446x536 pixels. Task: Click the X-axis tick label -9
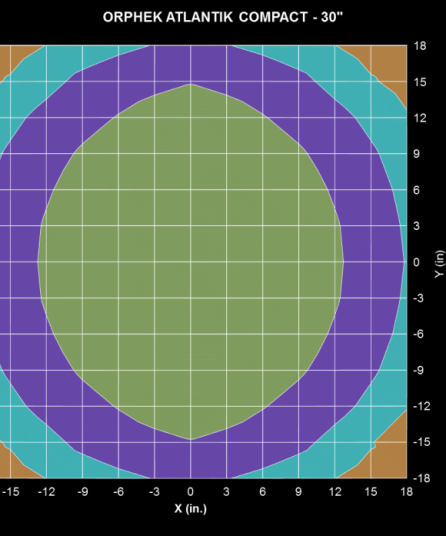[82, 492]
